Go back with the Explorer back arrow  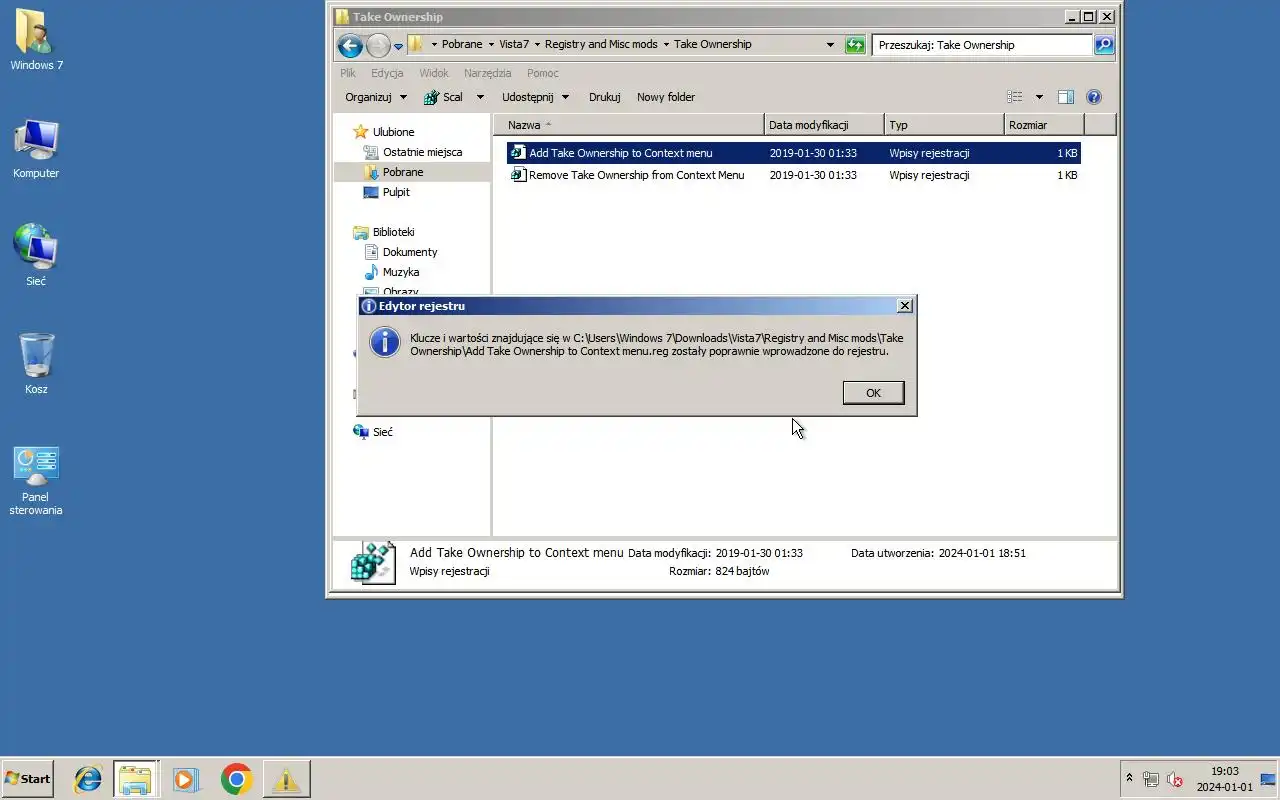pyautogui.click(x=350, y=45)
